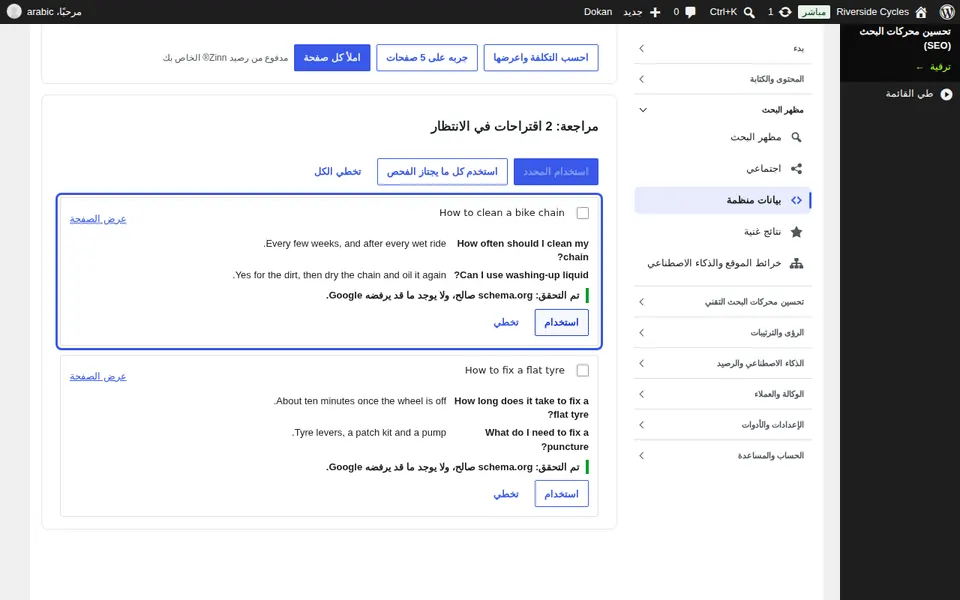The width and height of the screenshot is (960, 600).
Task: Open تحسين محركات البحث (SEO) menu heading
Action: pyautogui.click(x=905, y=38)
